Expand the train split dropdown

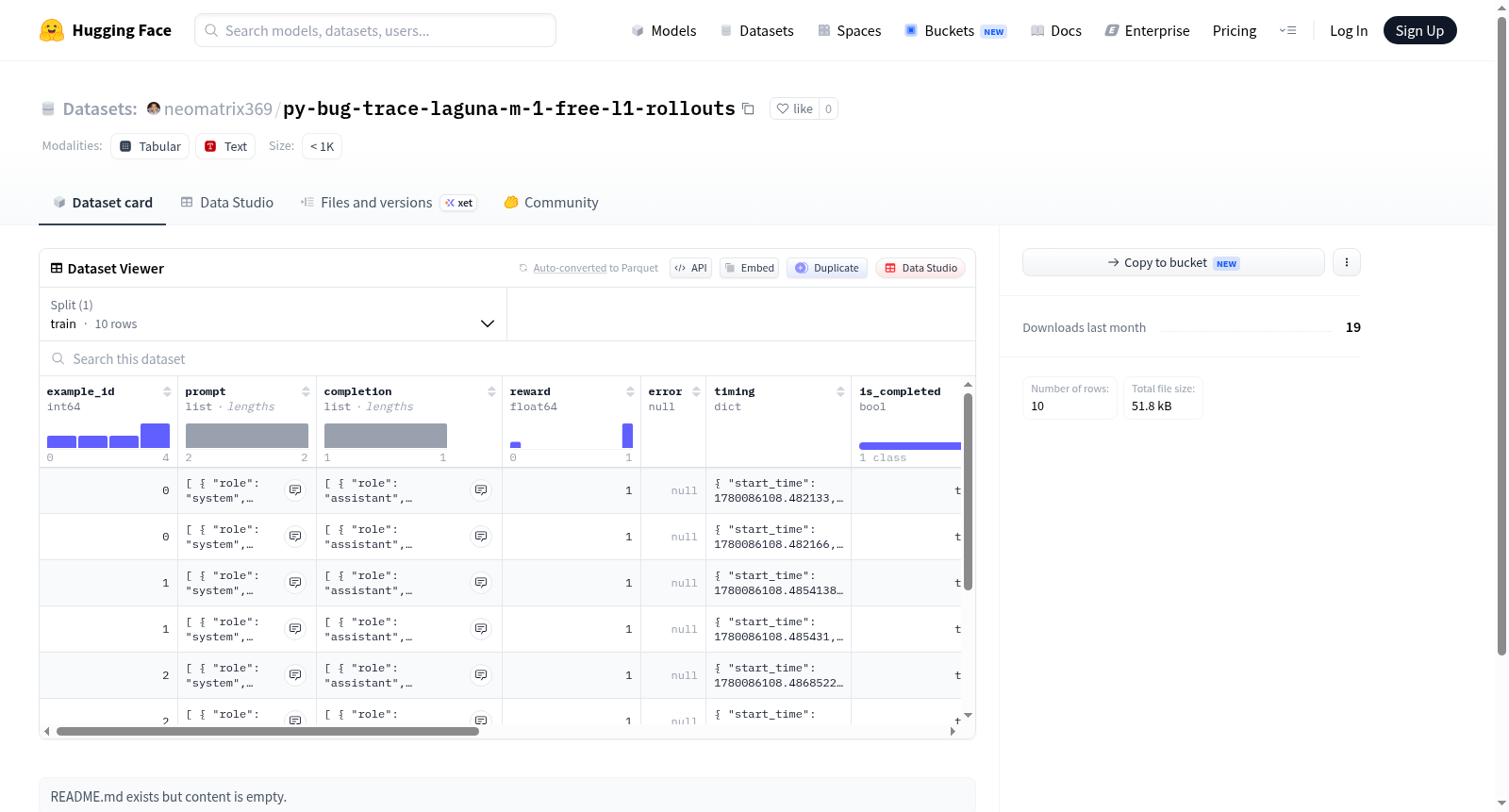click(273, 314)
